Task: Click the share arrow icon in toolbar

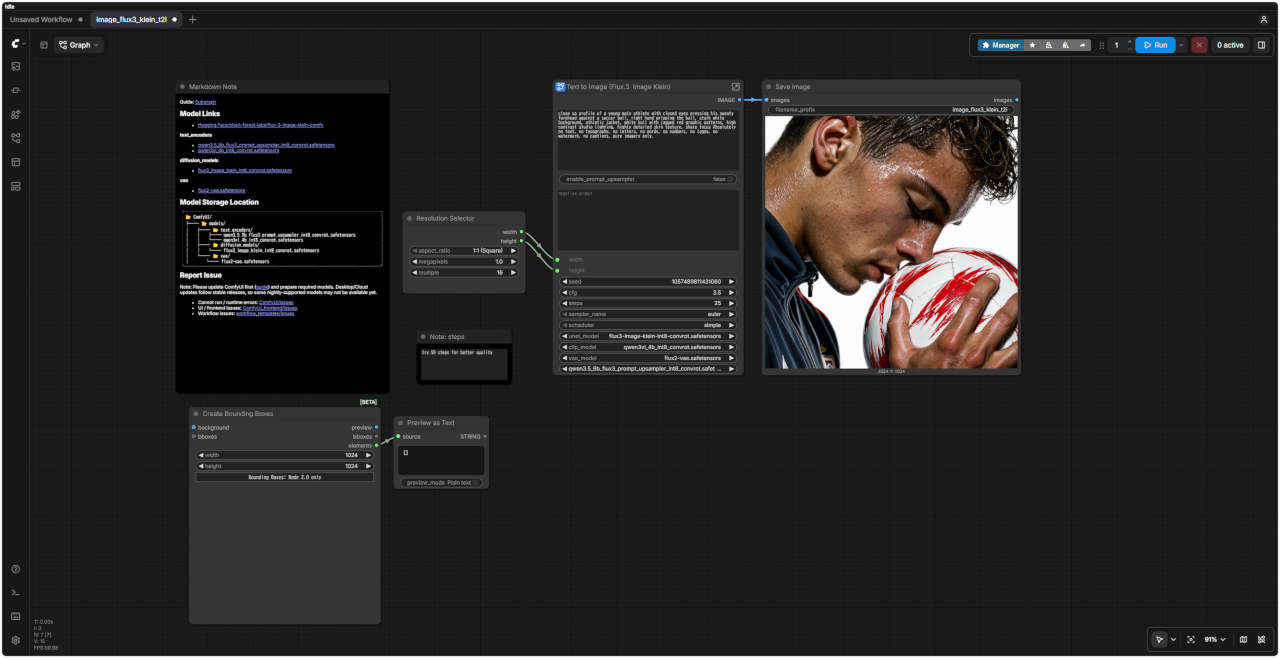Action: (x=1083, y=45)
